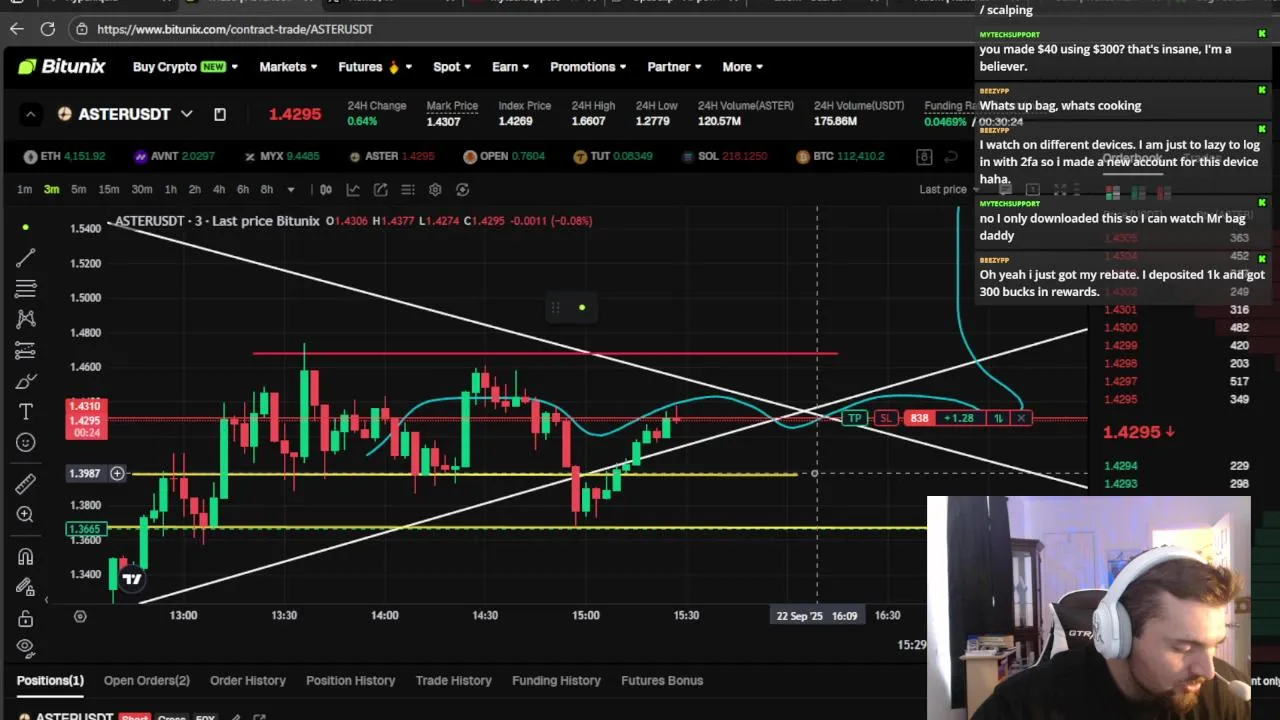Toggle stay in drawing mode

(26, 587)
